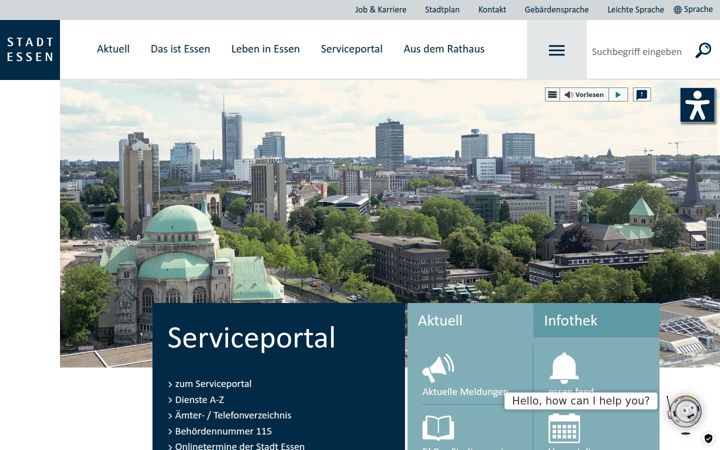Open the Aktuell main menu item
720x450 pixels.
click(x=113, y=49)
